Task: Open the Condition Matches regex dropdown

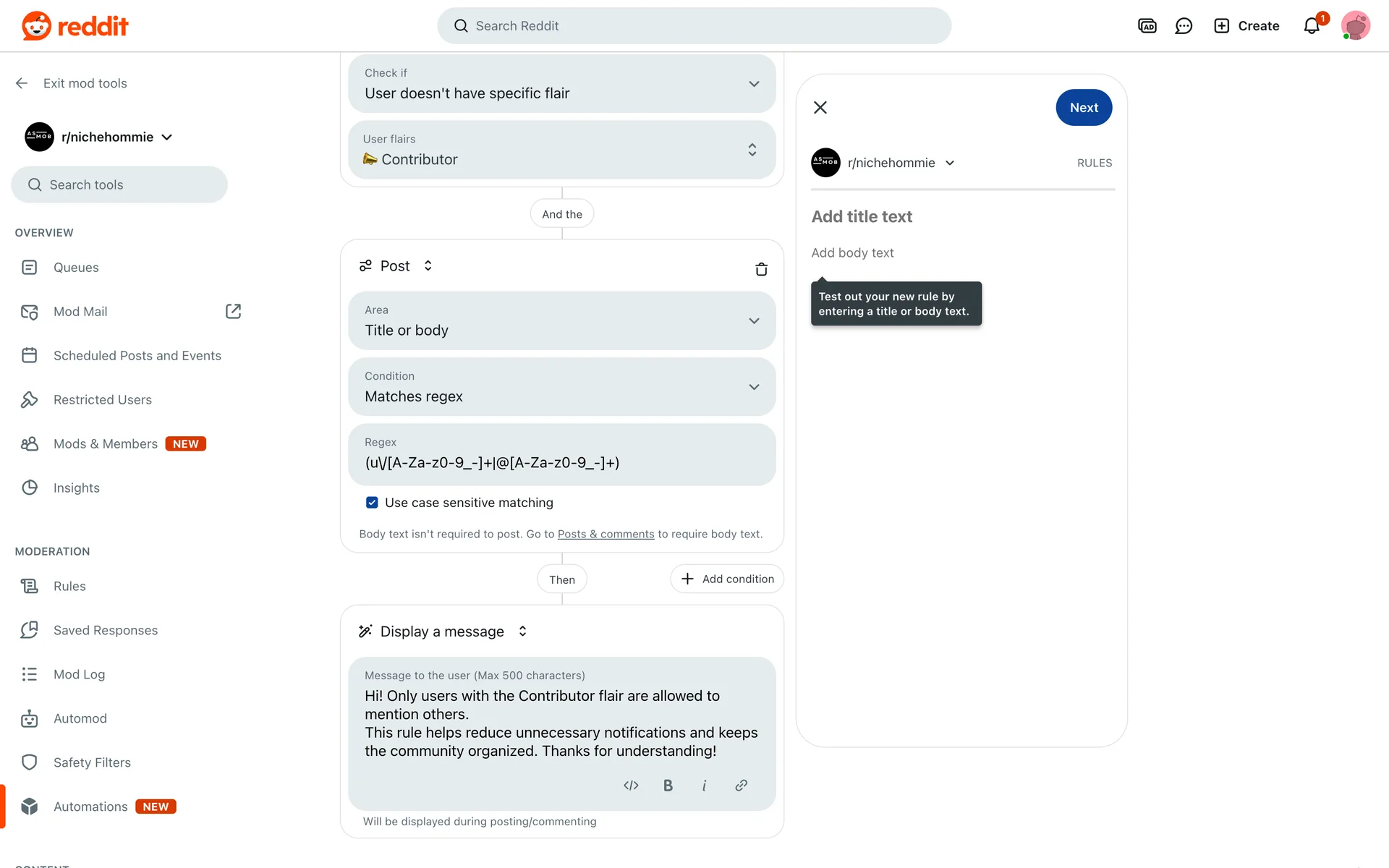Action: click(561, 387)
